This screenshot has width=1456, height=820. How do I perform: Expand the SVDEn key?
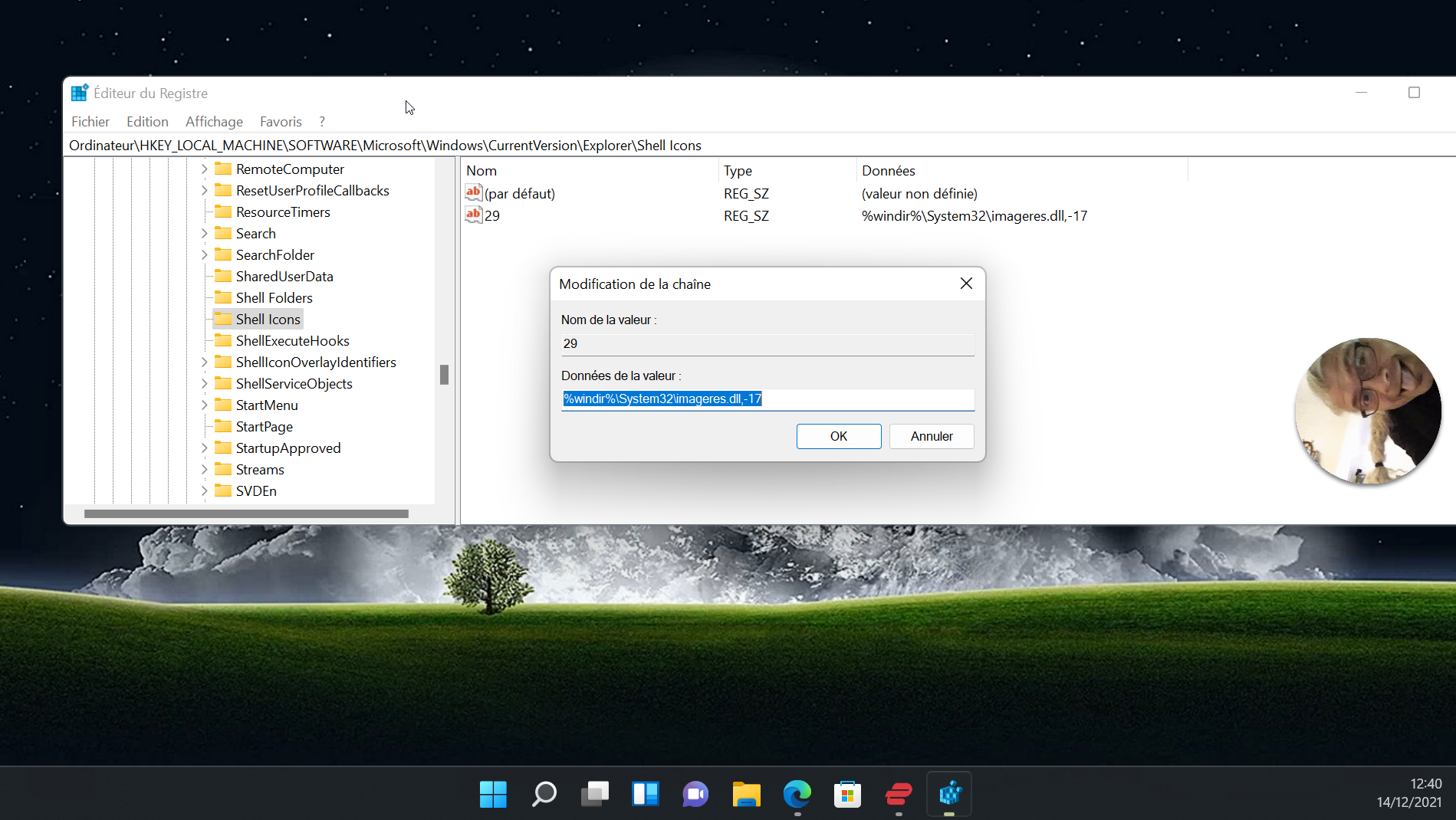204,490
